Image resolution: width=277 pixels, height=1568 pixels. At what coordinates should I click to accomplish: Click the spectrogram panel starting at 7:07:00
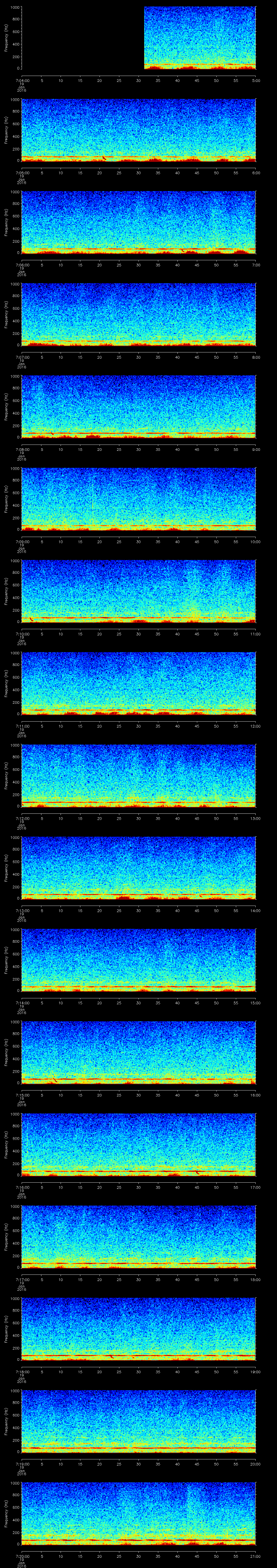pos(139,314)
